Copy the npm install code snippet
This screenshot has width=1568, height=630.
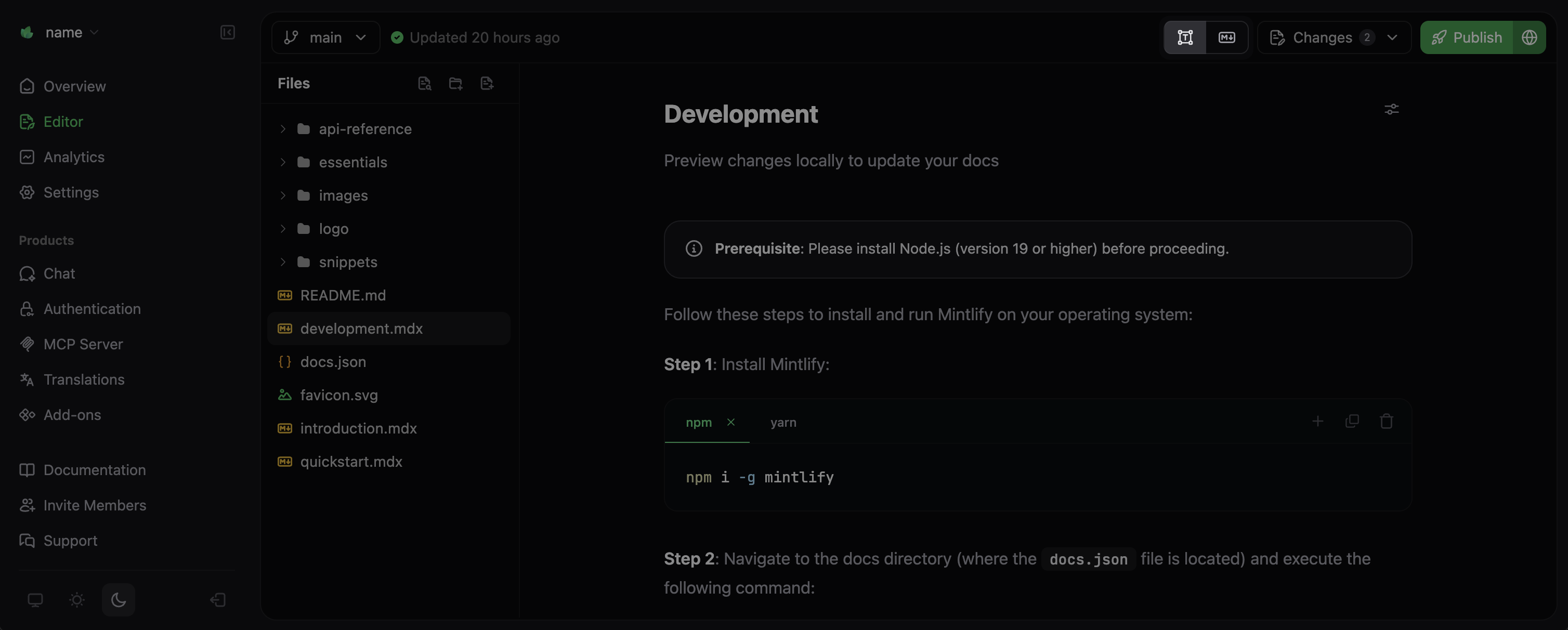click(x=1352, y=421)
